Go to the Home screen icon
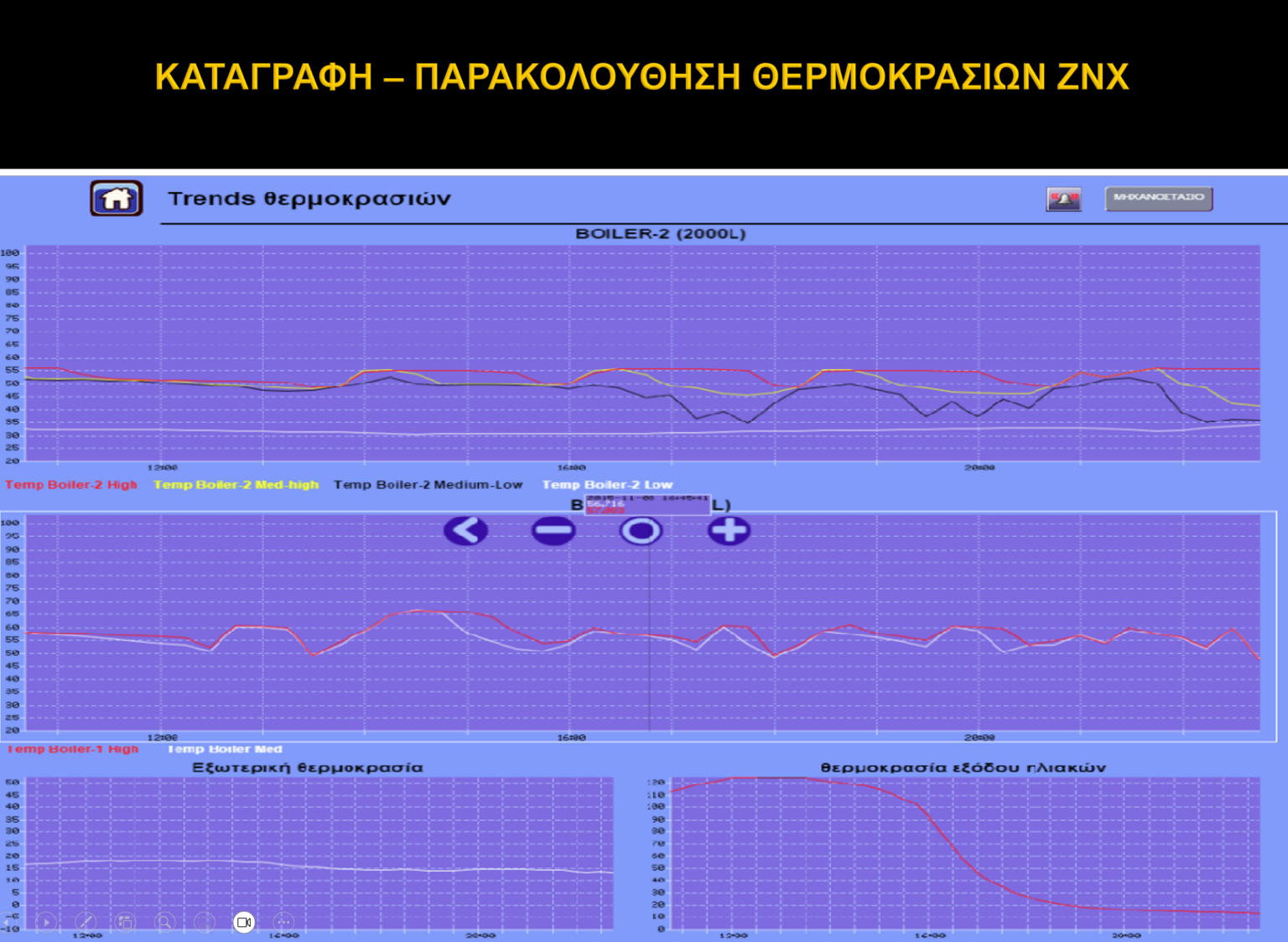Screen dimensions: 1288x942 (117, 199)
